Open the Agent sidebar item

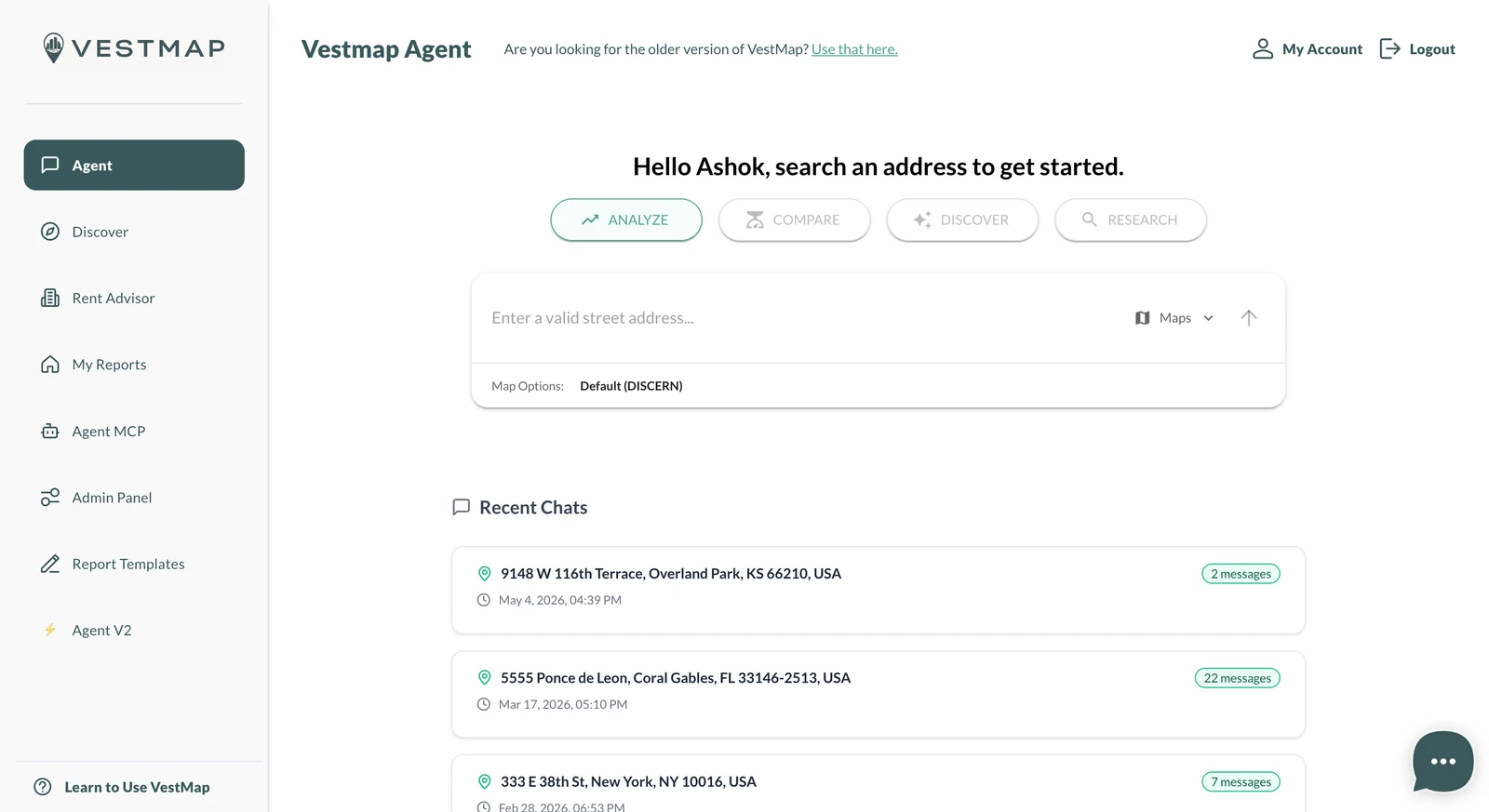tap(134, 165)
